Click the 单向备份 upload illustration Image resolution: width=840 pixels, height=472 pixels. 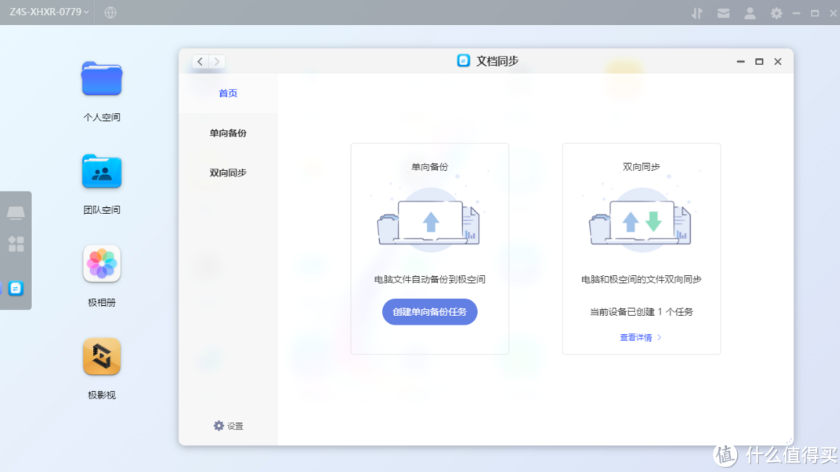pos(429,220)
